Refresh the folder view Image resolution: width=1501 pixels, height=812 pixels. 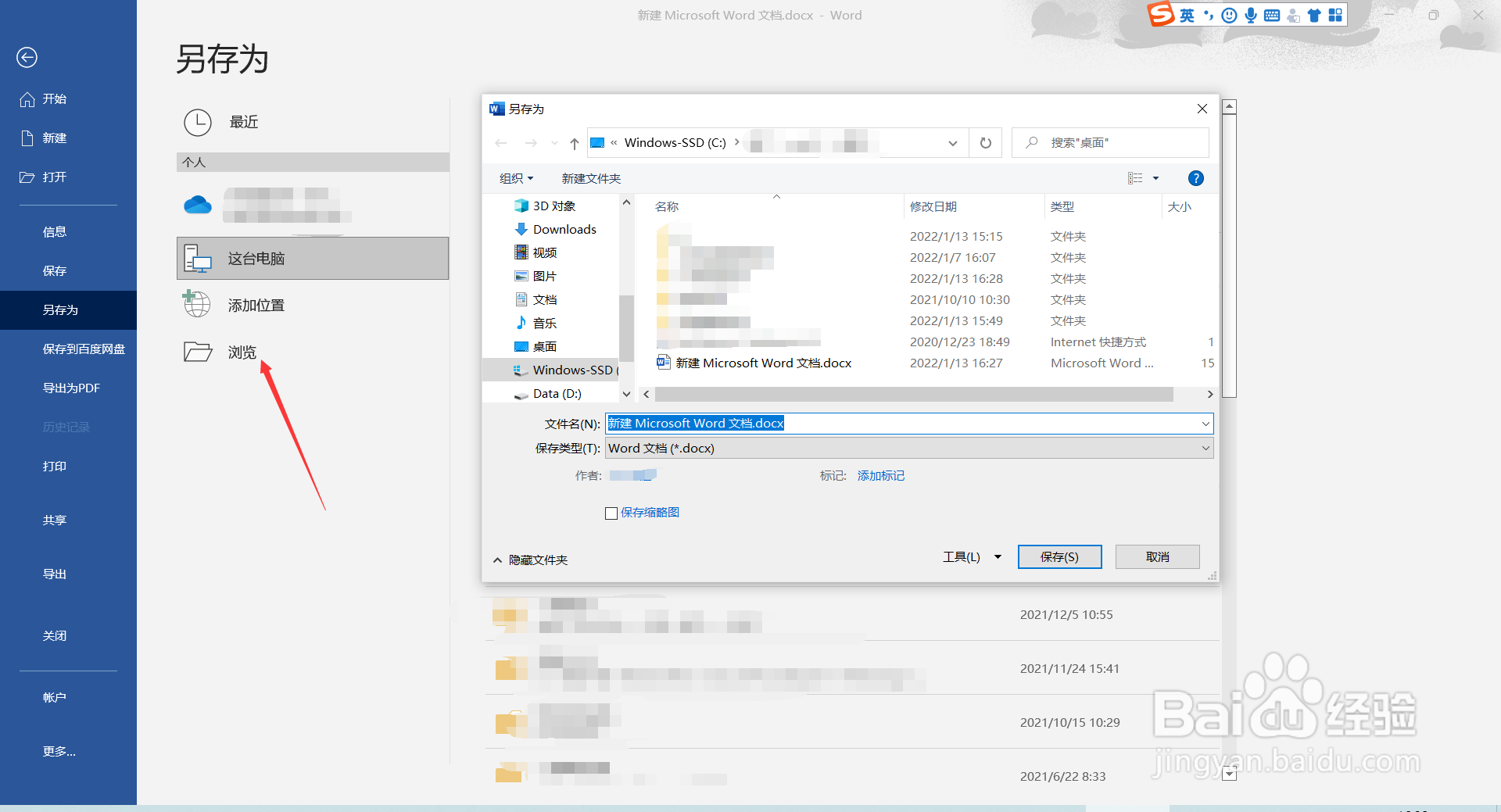pos(986,143)
